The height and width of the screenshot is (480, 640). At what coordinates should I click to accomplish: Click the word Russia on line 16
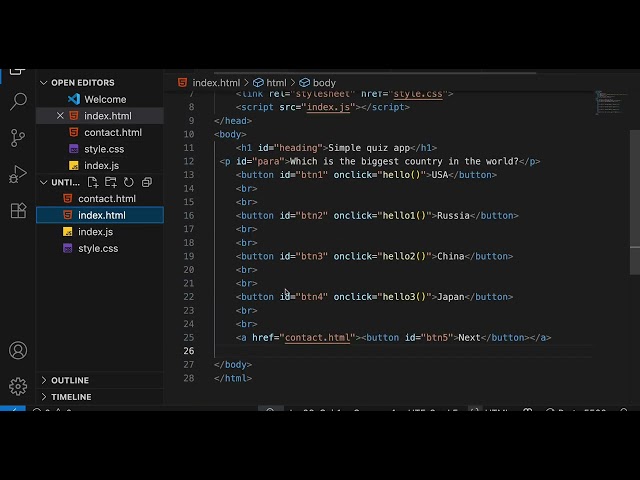(453, 216)
